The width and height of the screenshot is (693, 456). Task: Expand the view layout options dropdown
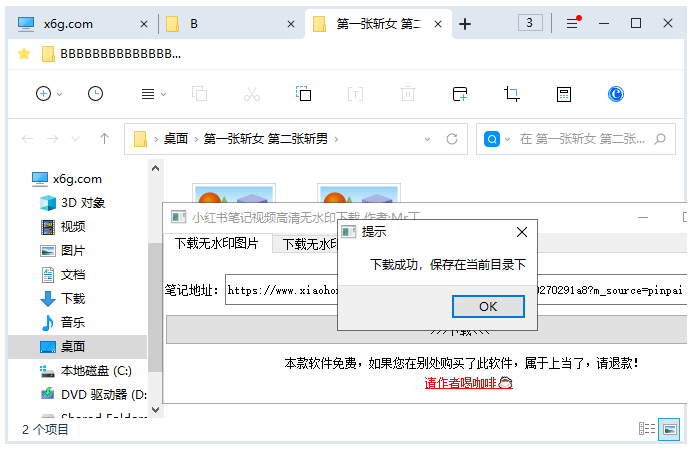tap(150, 93)
